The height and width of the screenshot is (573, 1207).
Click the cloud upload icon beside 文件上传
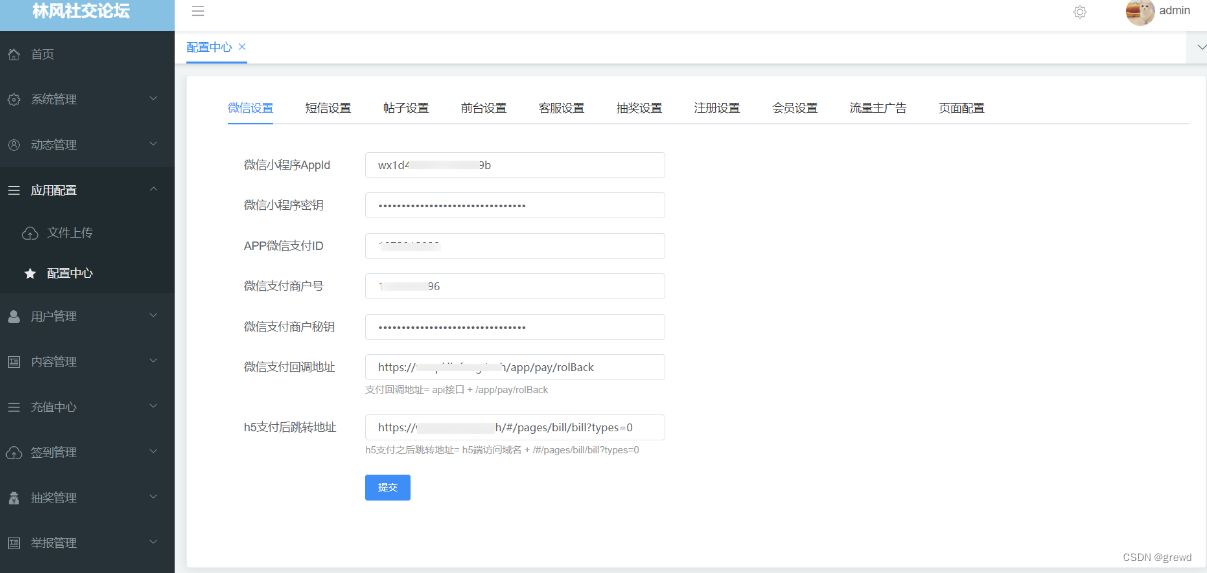(30, 233)
